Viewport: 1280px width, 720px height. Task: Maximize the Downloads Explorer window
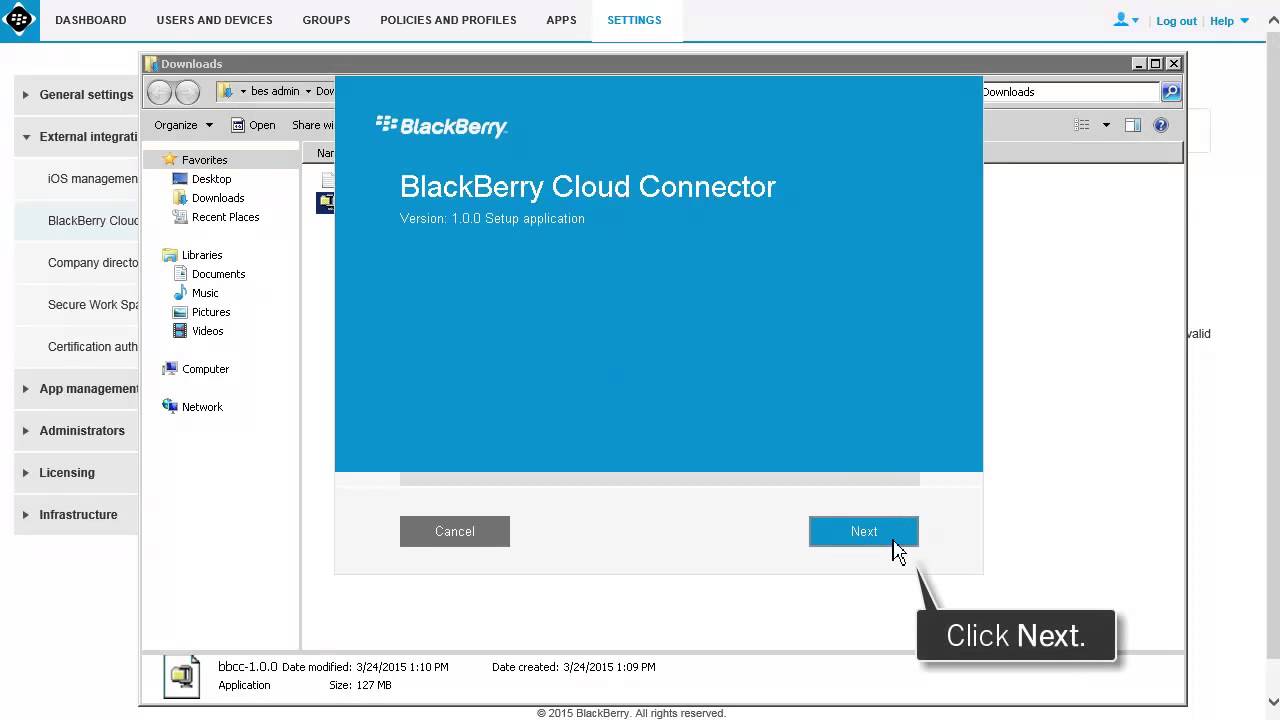click(1155, 63)
